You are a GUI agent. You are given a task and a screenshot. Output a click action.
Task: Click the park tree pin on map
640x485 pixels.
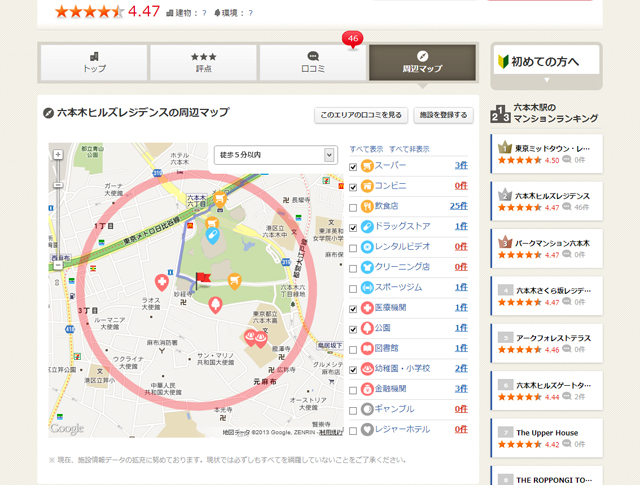(216, 305)
